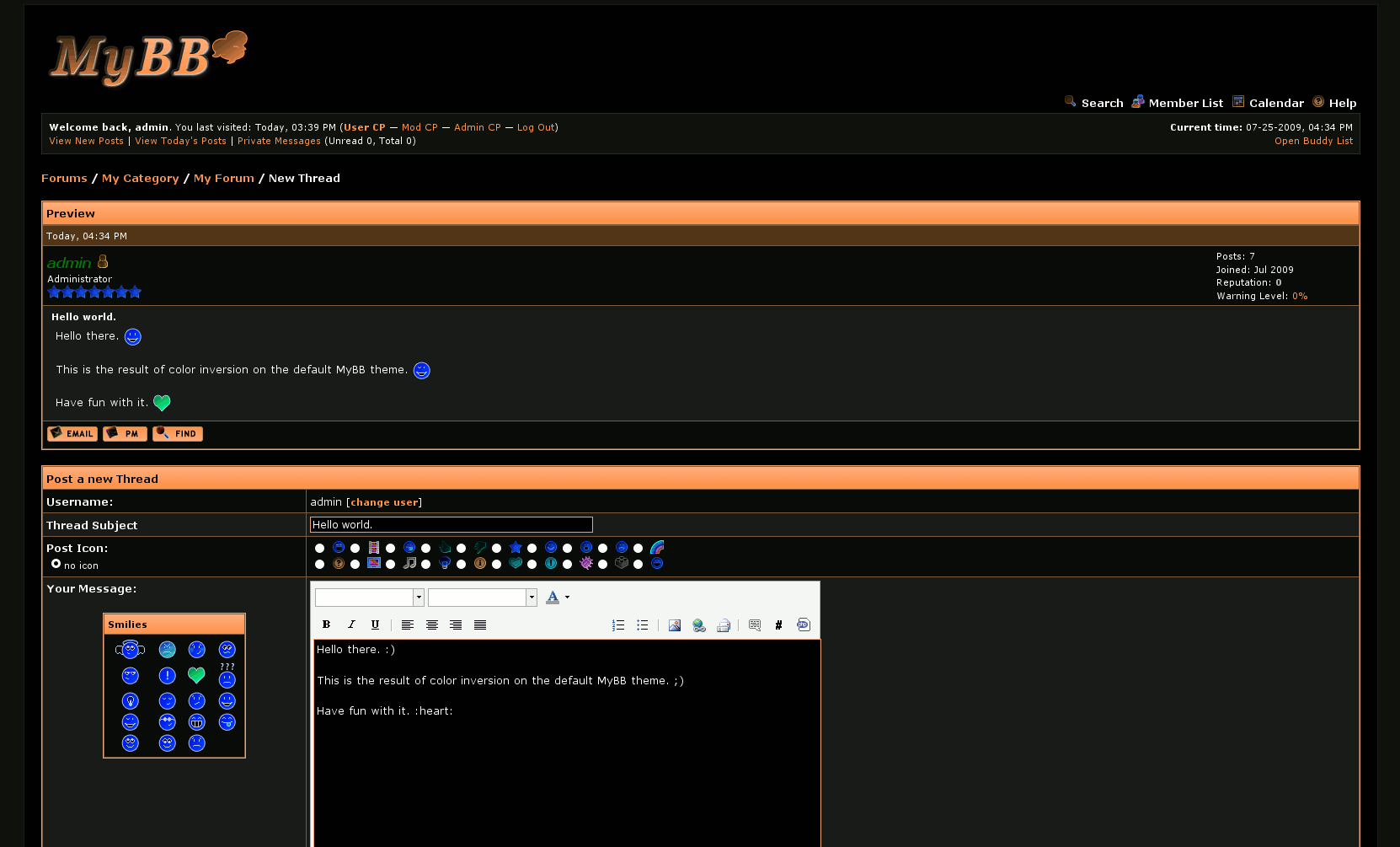Image resolution: width=1400 pixels, height=847 pixels.
Task: Add the lightbulb idea smiley from the Smilies box
Action: coord(131,701)
